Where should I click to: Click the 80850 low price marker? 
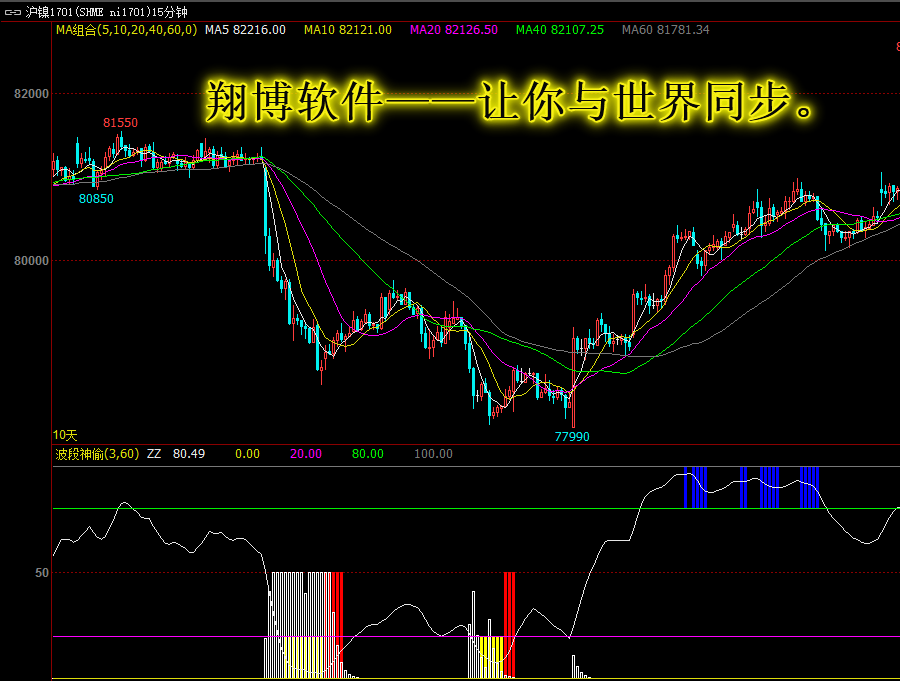[x=96, y=199]
